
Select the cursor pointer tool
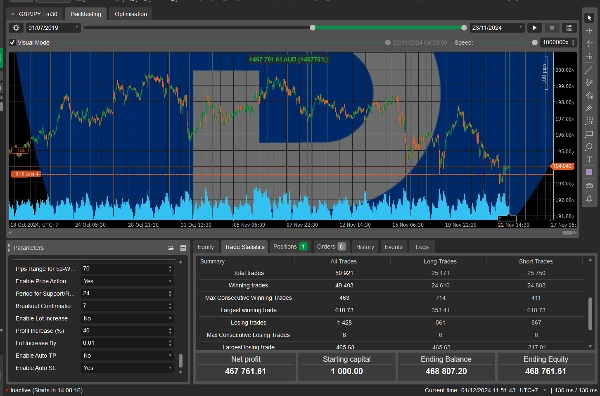point(589,18)
